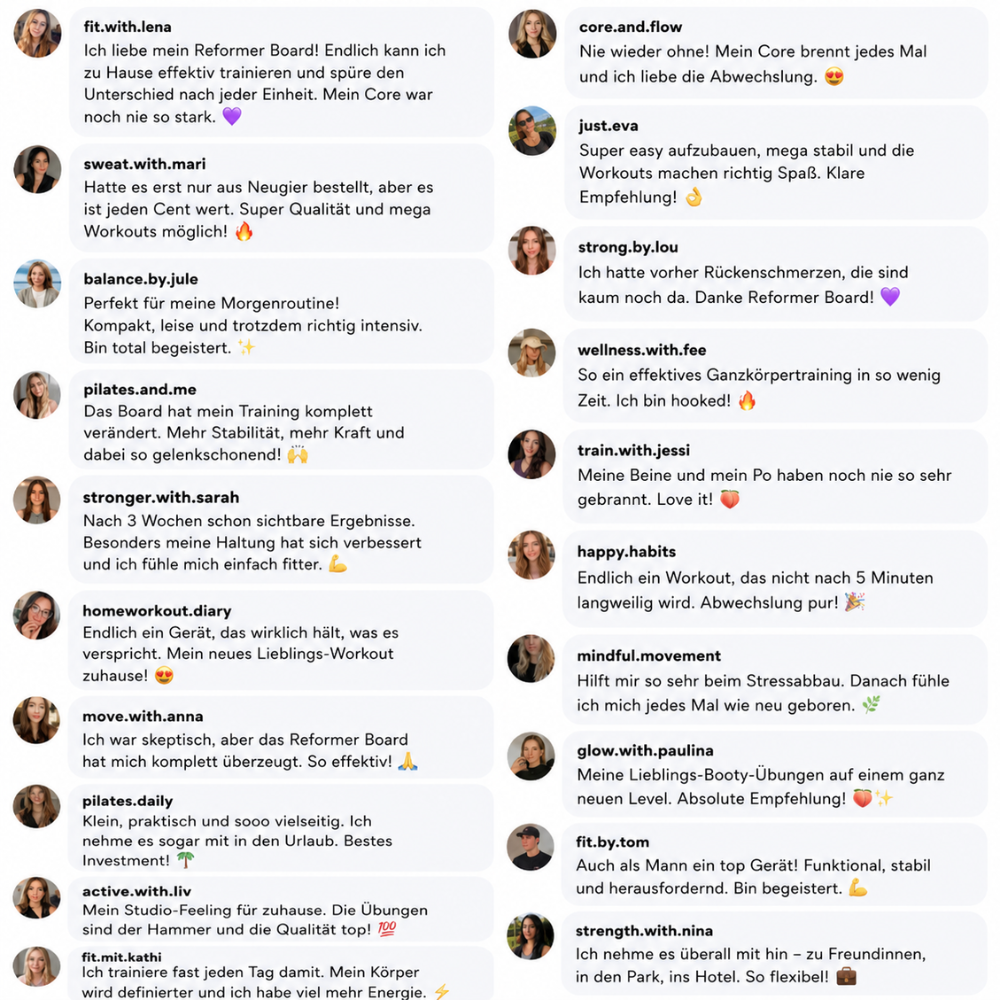Click the palm tree emoji in pilates.daily's comment
The width and height of the screenshot is (1000, 1000).
click(185, 860)
